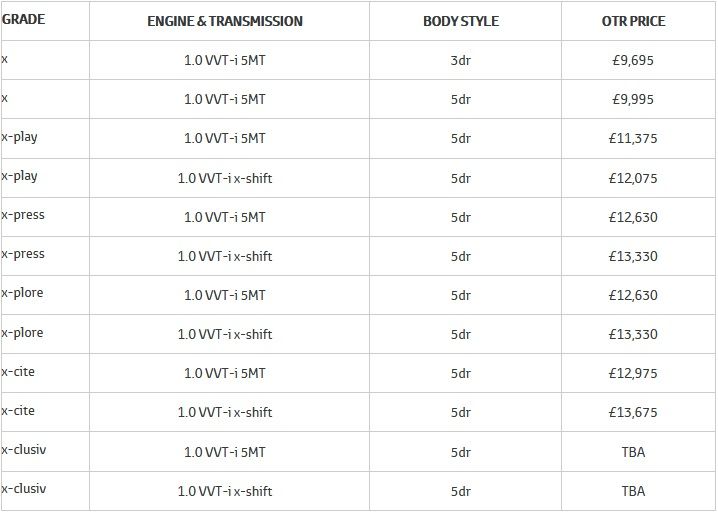Click the £9,995 price cell
Viewport: 718px width, 513px height.
click(632, 99)
